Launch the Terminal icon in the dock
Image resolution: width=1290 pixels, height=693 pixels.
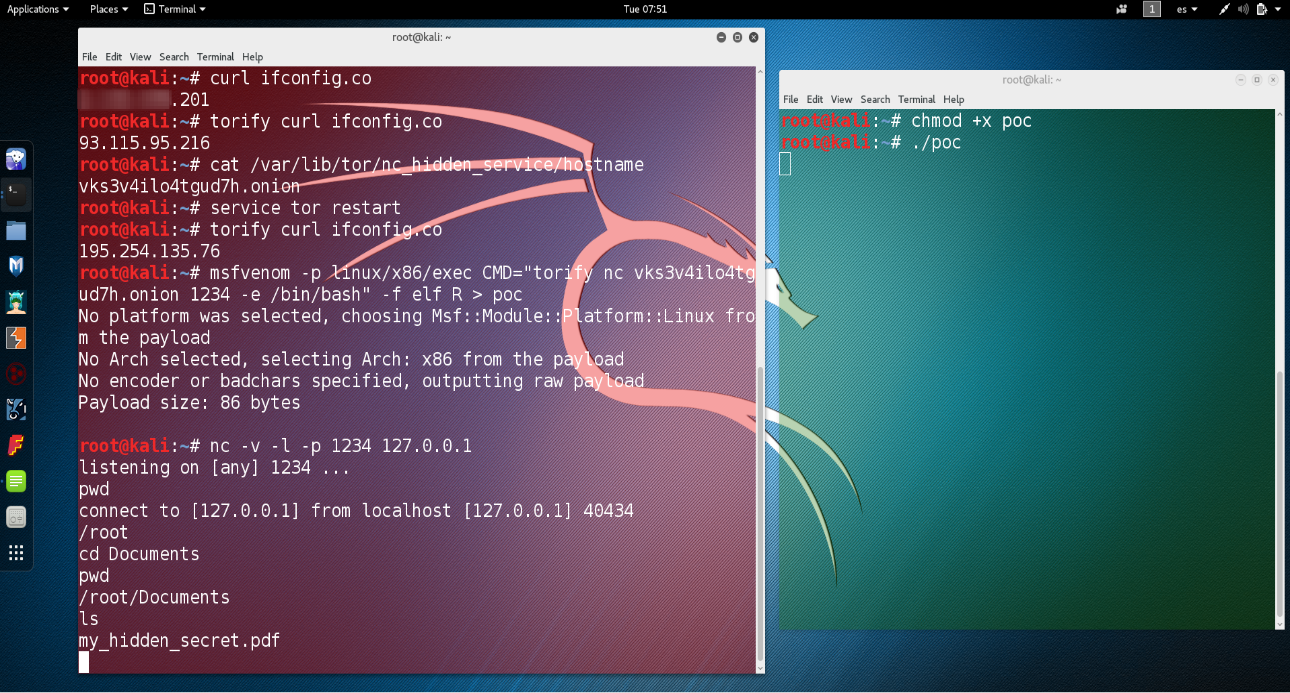pos(16,195)
